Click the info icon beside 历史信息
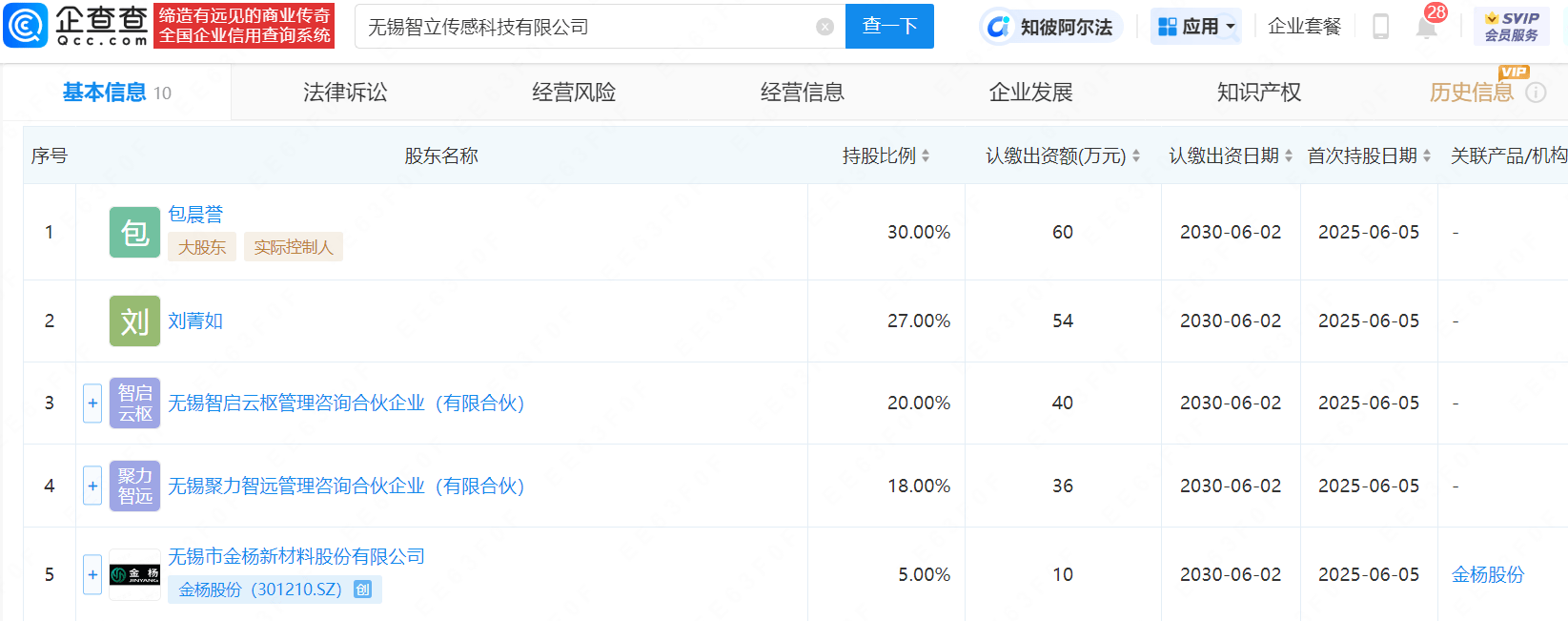The height and width of the screenshot is (621, 1568). tap(1536, 93)
